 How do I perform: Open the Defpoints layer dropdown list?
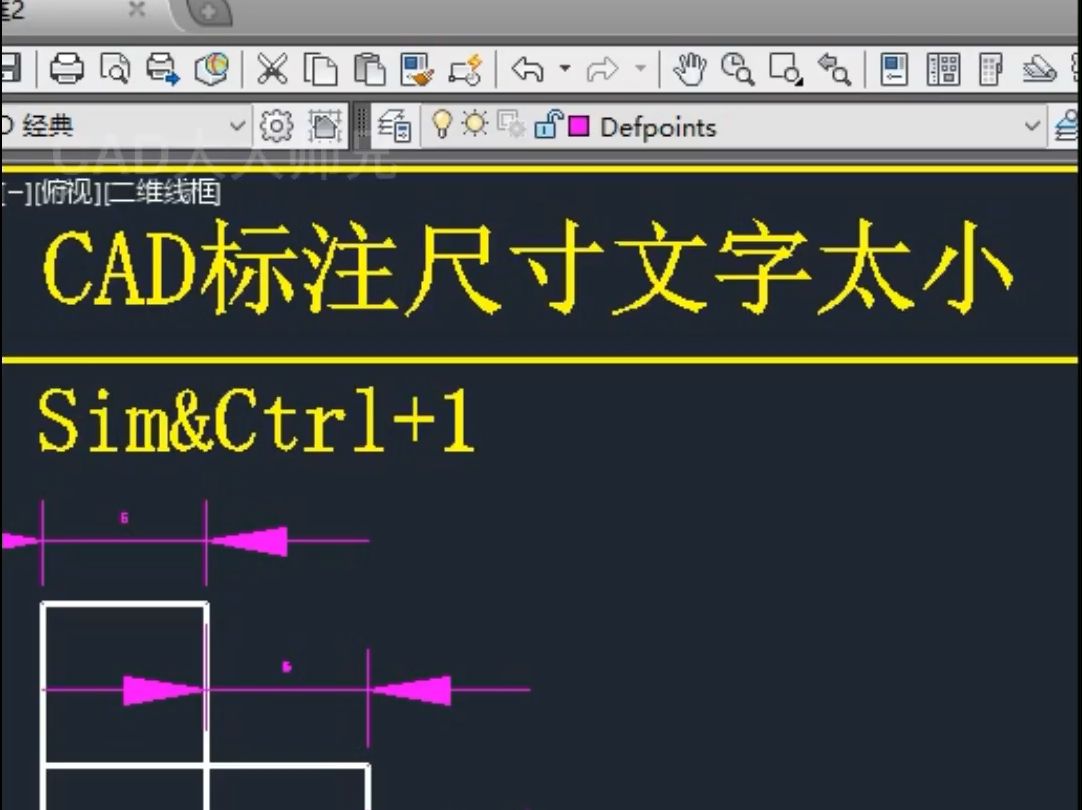[x=1032, y=127]
